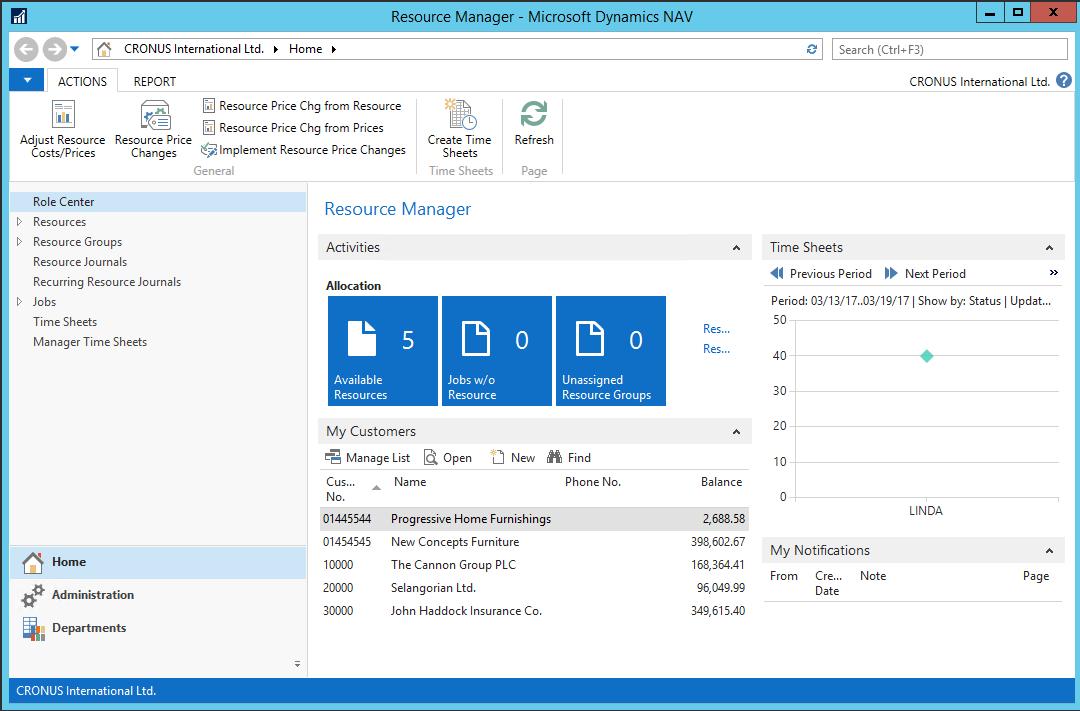Click the Search input field

click(x=948, y=49)
